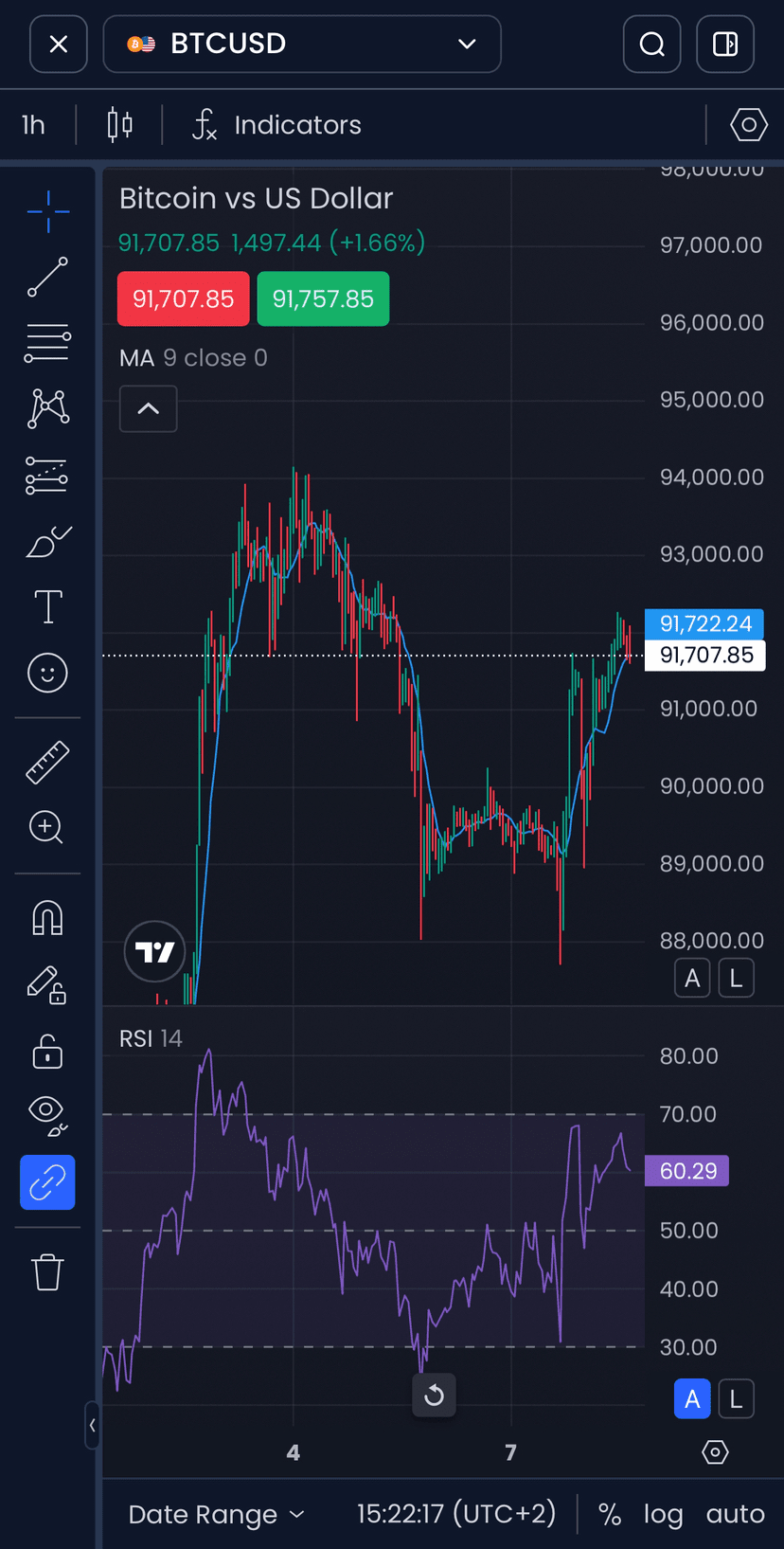784x1549 pixels.
Task: Click the red sell price 91,707.85 button
Action: point(183,298)
